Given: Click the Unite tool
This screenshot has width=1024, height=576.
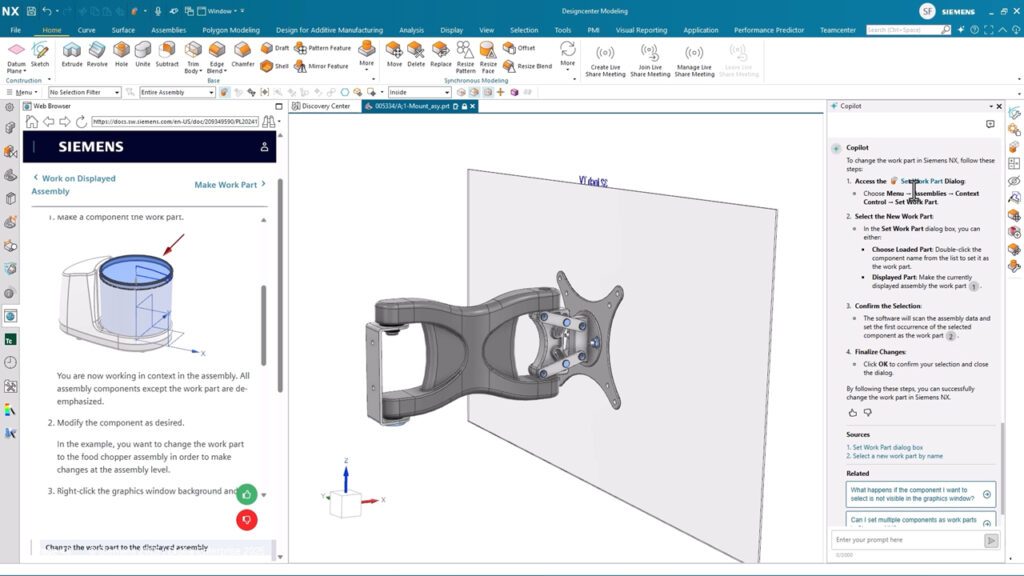Looking at the screenshot, I should 142,55.
